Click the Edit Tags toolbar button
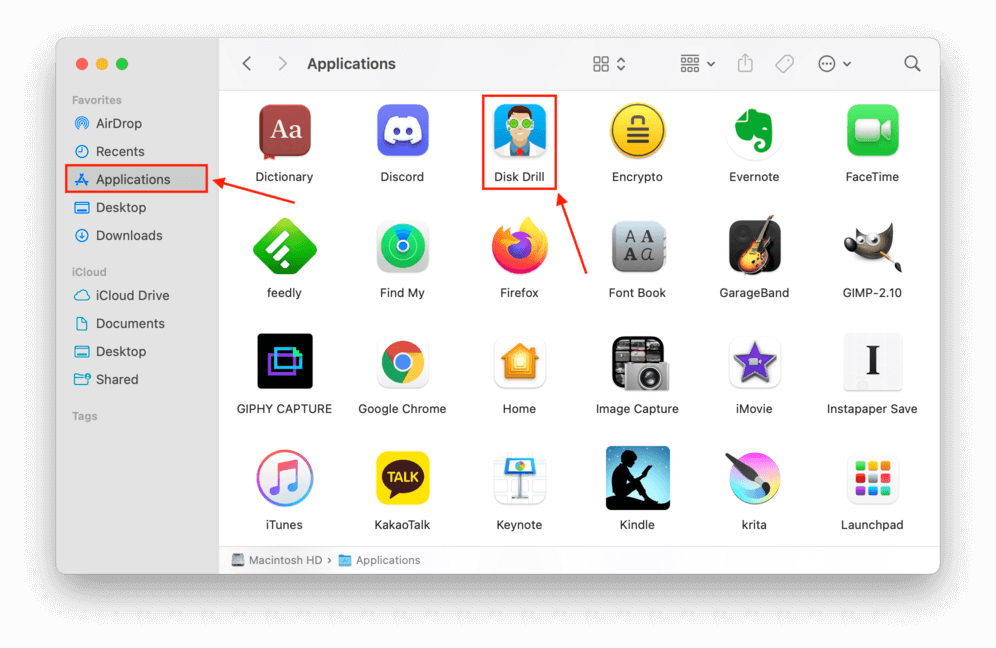The height and width of the screenshot is (648, 996). click(784, 64)
